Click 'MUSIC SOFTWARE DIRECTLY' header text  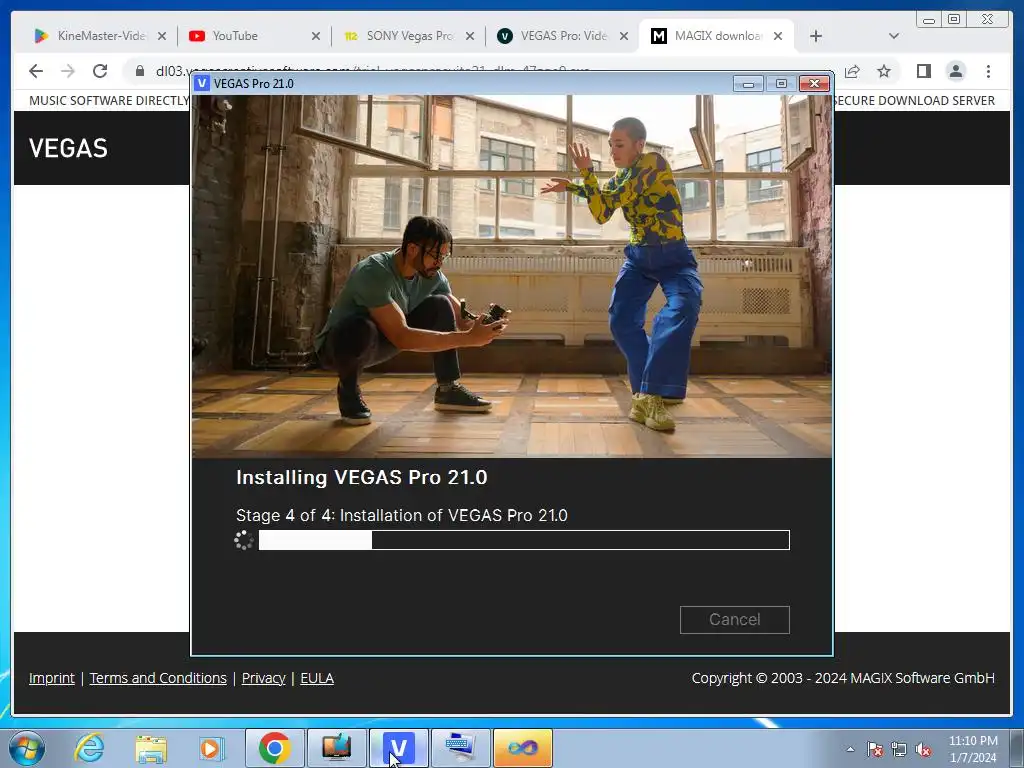(108, 101)
